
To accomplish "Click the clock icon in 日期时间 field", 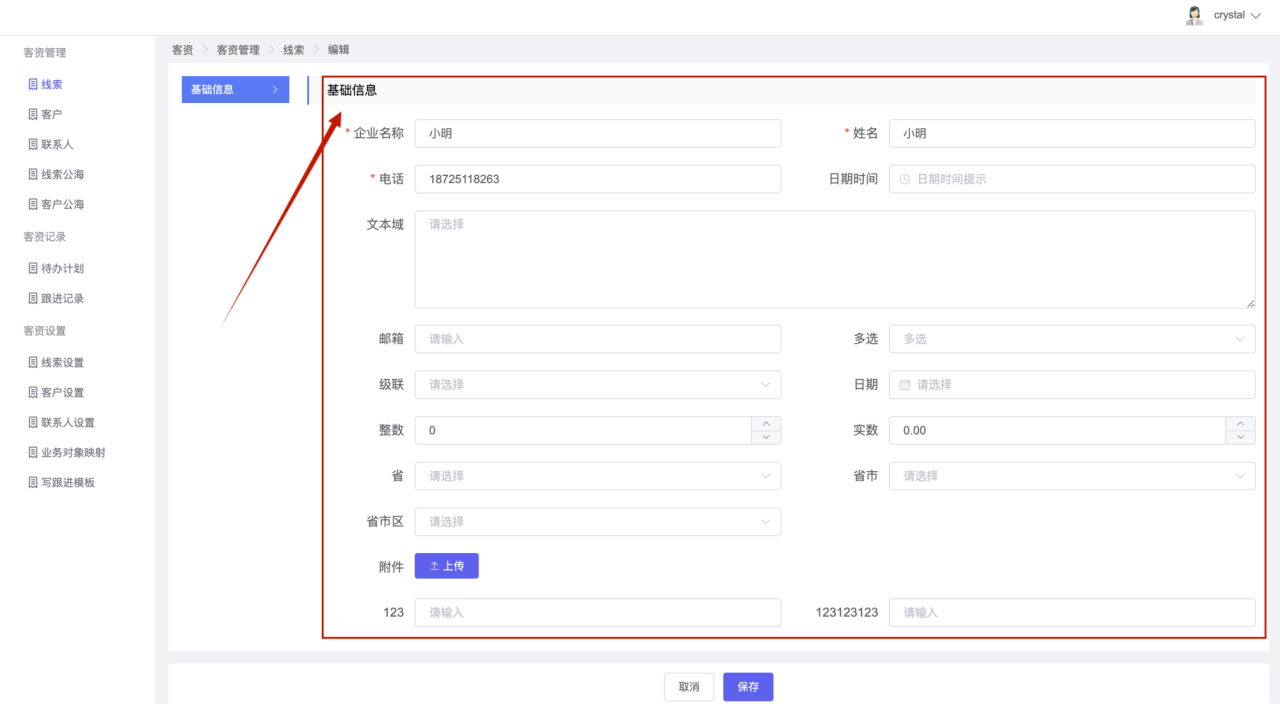I will pos(905,179).
